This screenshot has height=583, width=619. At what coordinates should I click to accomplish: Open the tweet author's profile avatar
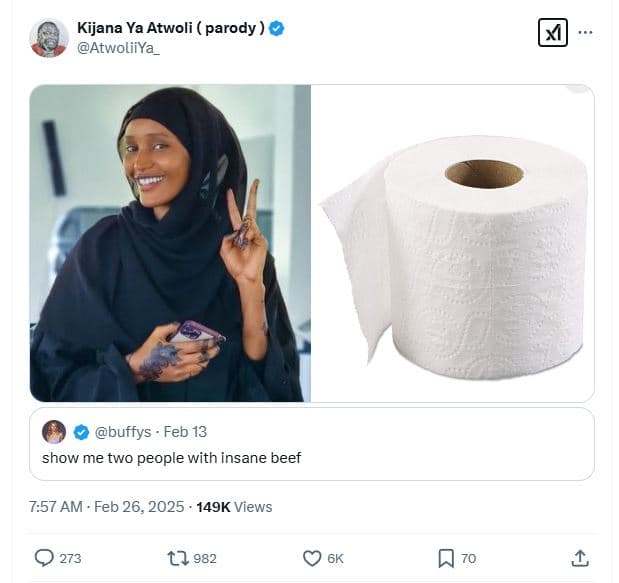(49, 37)
